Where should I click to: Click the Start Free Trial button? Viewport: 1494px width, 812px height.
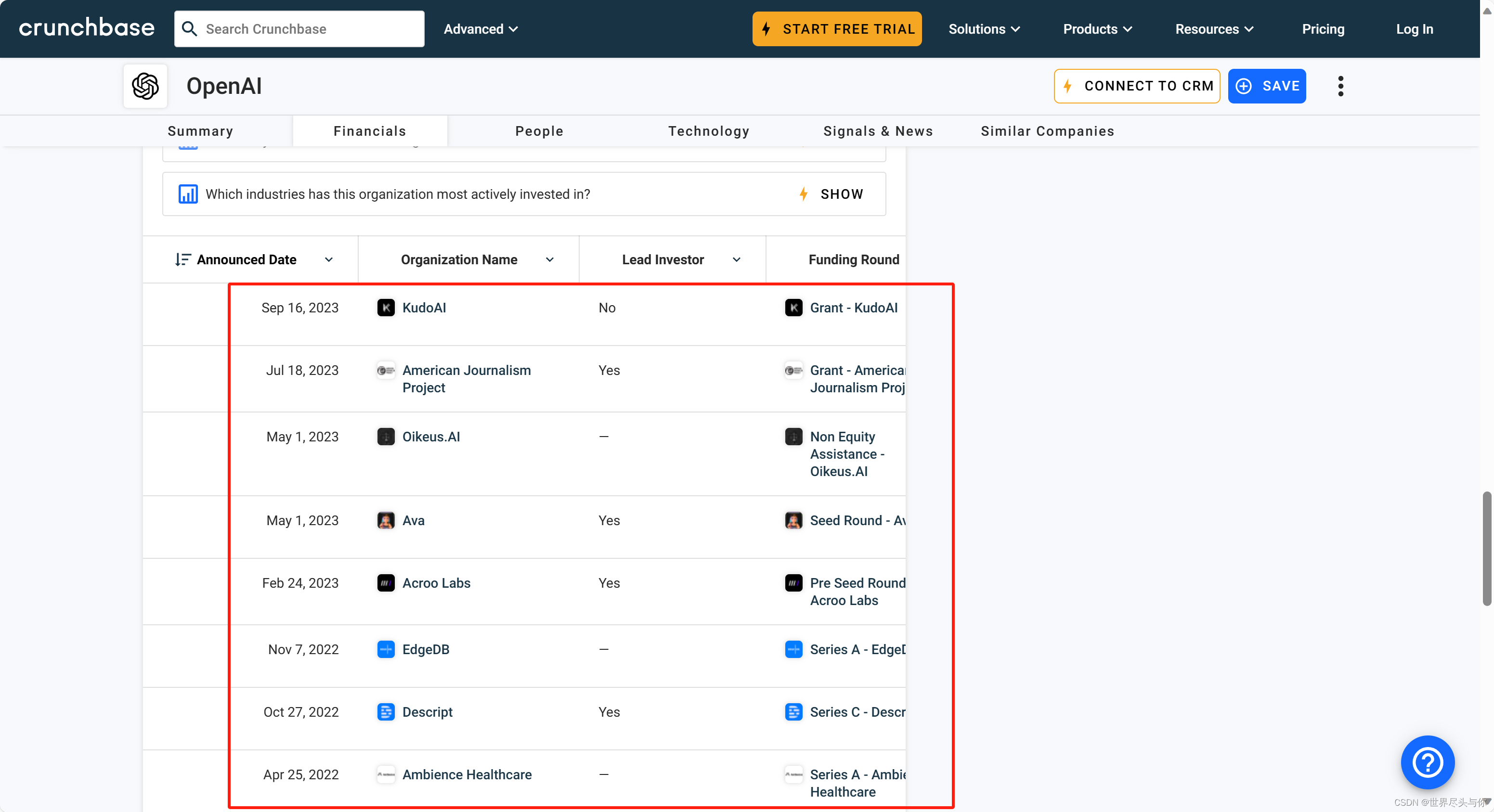coord(837,28)
